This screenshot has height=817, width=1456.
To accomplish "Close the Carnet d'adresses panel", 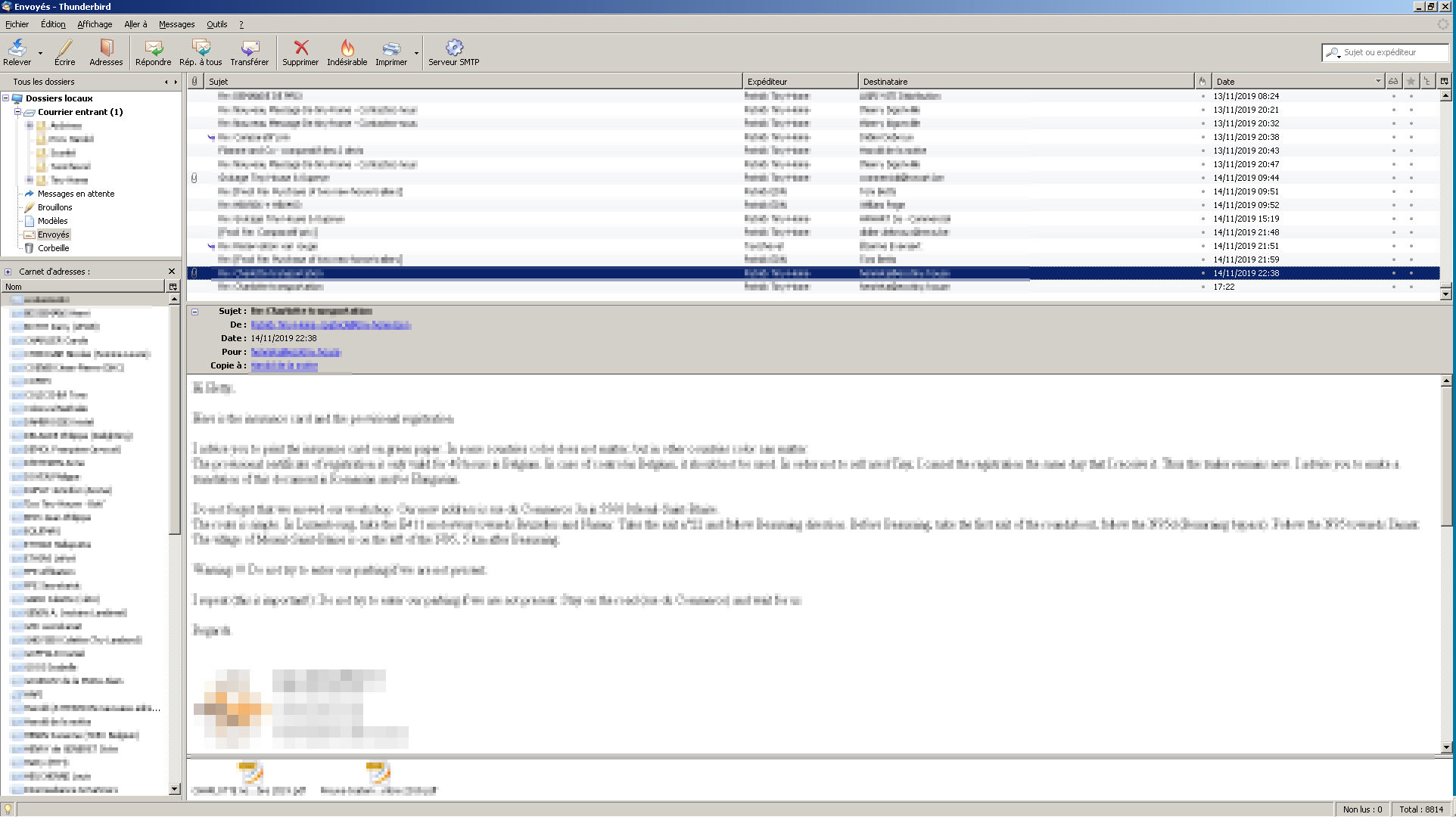I will click(x=172, y=272).
